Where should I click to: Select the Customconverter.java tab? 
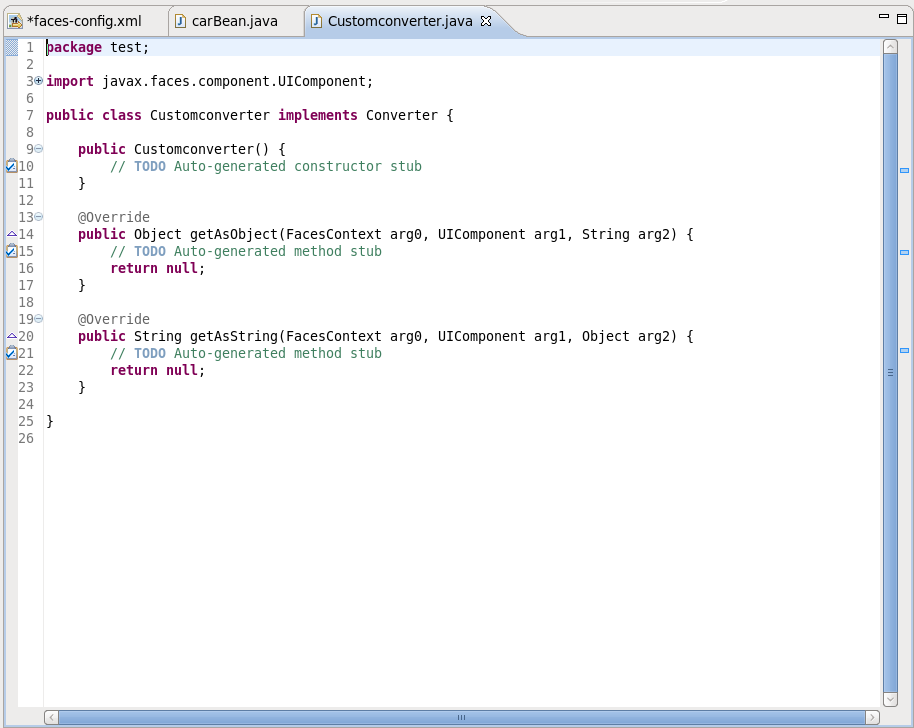pyautogui.click(x=400, y=22)
